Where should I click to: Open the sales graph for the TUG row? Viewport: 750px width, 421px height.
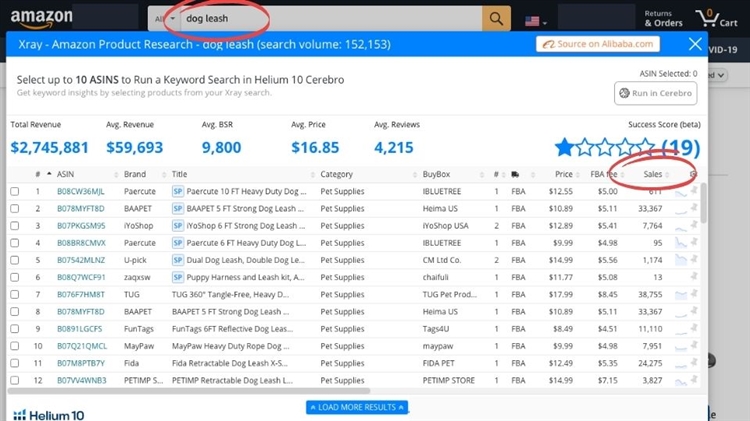pyautogui.click(x=682, y=295)
